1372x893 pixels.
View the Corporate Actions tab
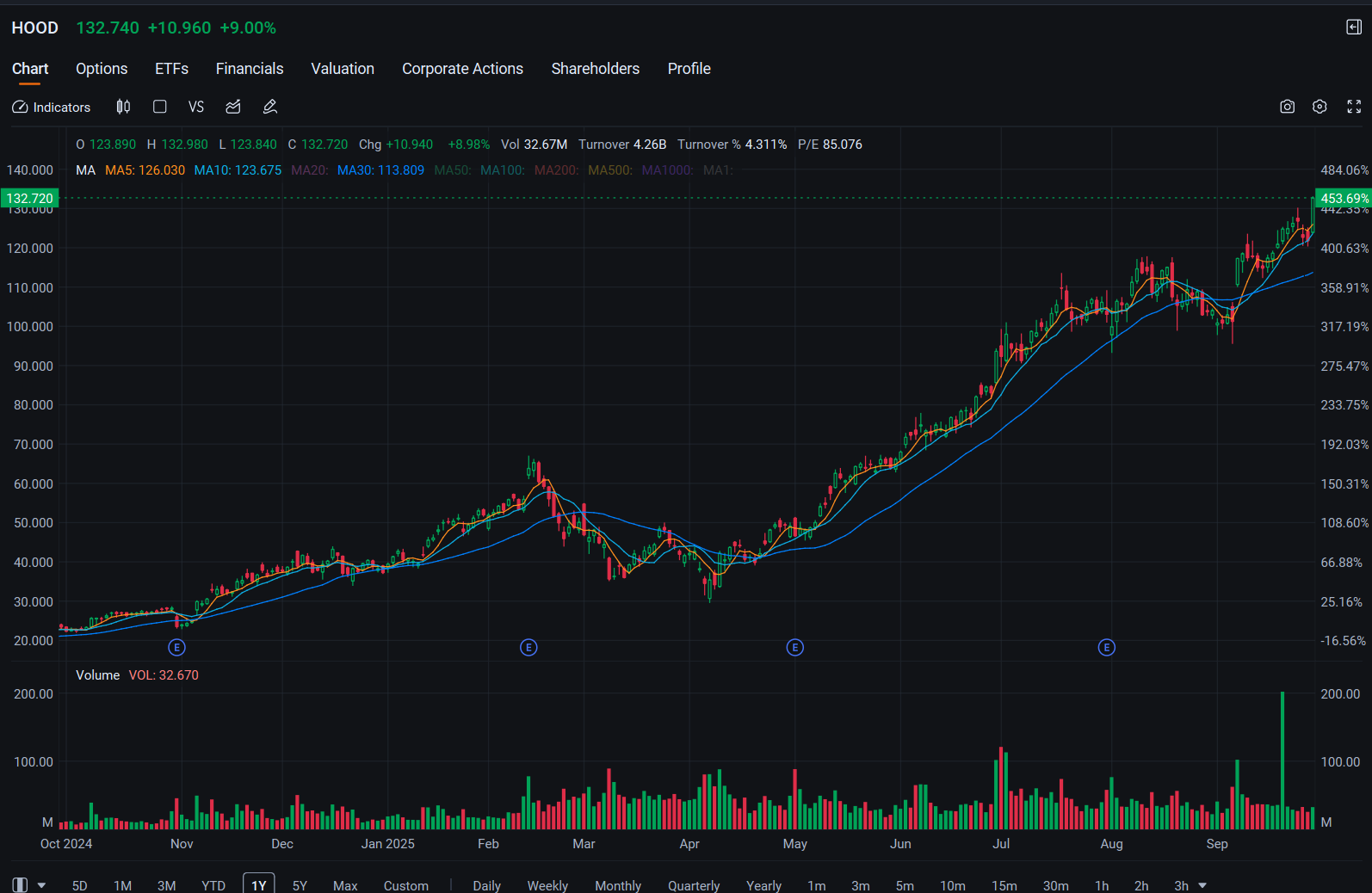pos(463,69)
